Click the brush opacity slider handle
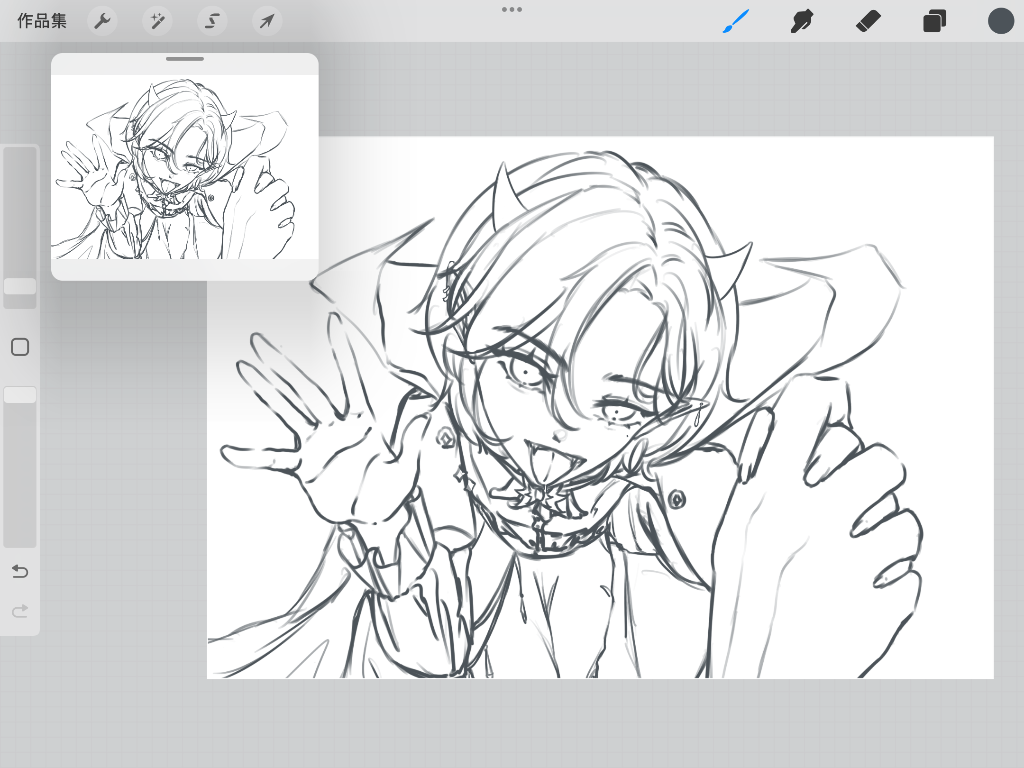Viewport: 1024px width, 768px height. [20, 395]
